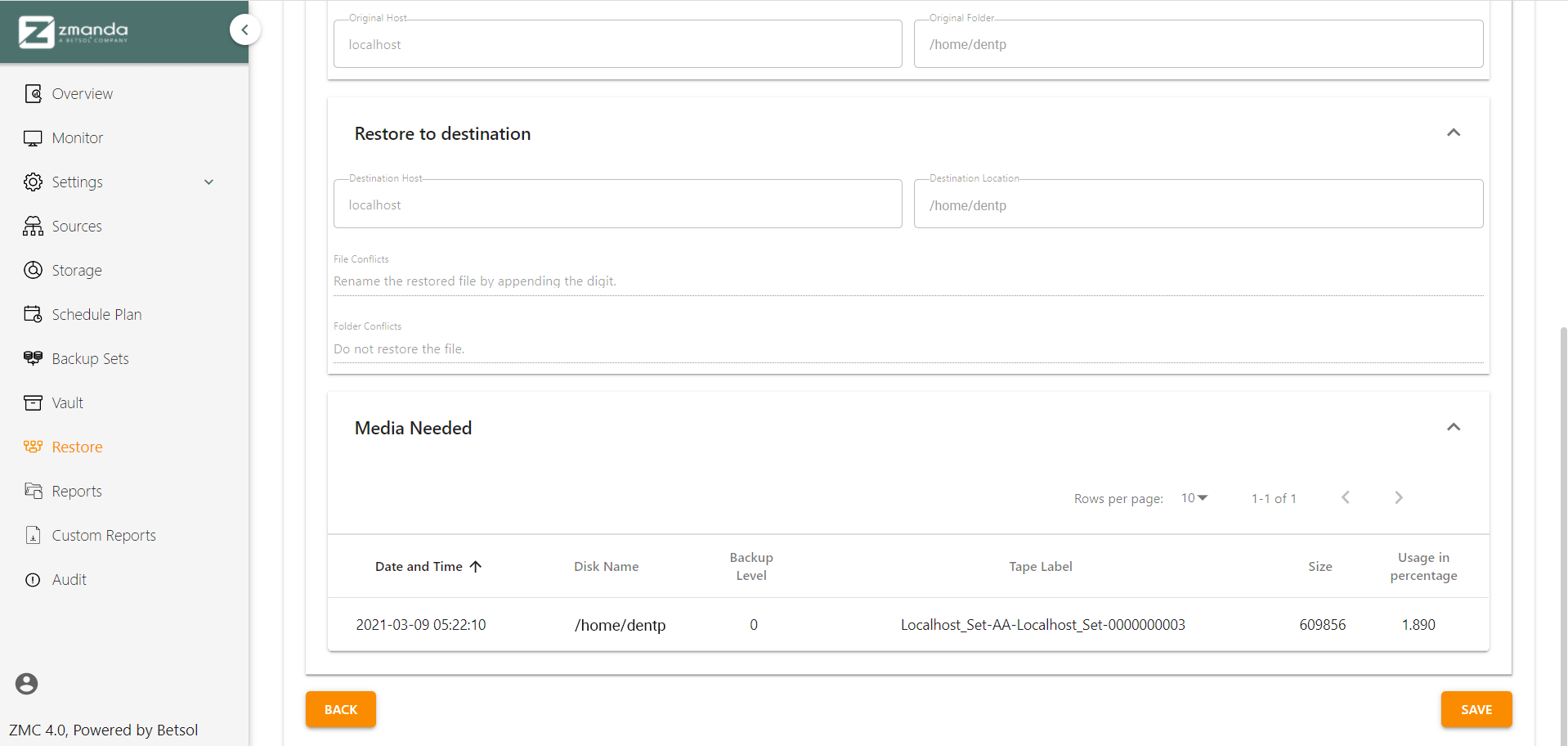Click the Schedule Plan calendar icon
The height and width of the screenshot is (746, 1568).
[33, 314]
